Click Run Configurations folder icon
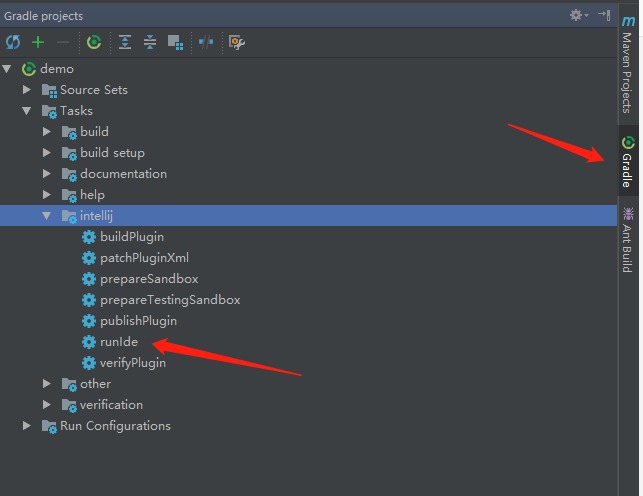This screenshot has height=496, width=643. 49,426
